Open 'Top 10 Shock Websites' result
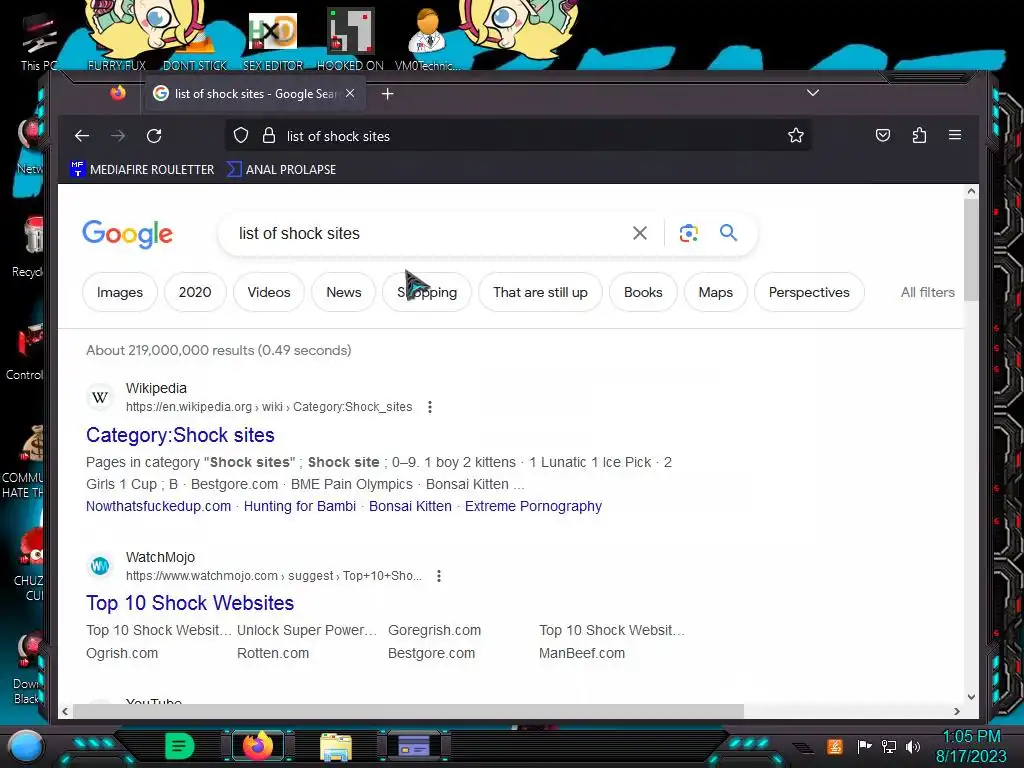Screen dimensions: 1024x768 pyautogui.click(x=190, y=603)
